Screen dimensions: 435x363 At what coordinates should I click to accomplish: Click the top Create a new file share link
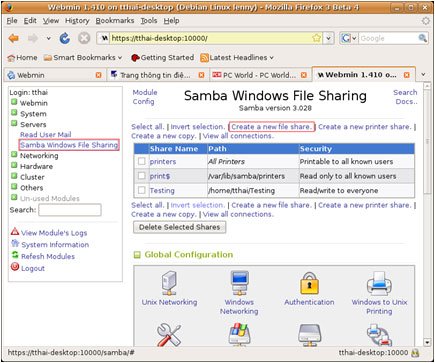coord(272,127)
